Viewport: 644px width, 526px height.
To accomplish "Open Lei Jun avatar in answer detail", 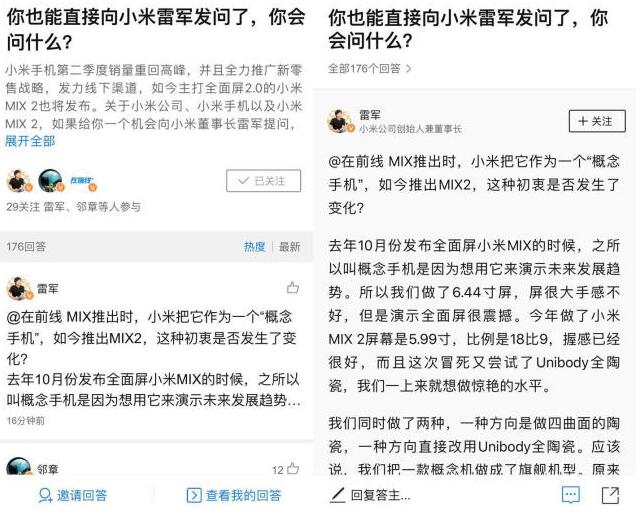I will point(340,121).
